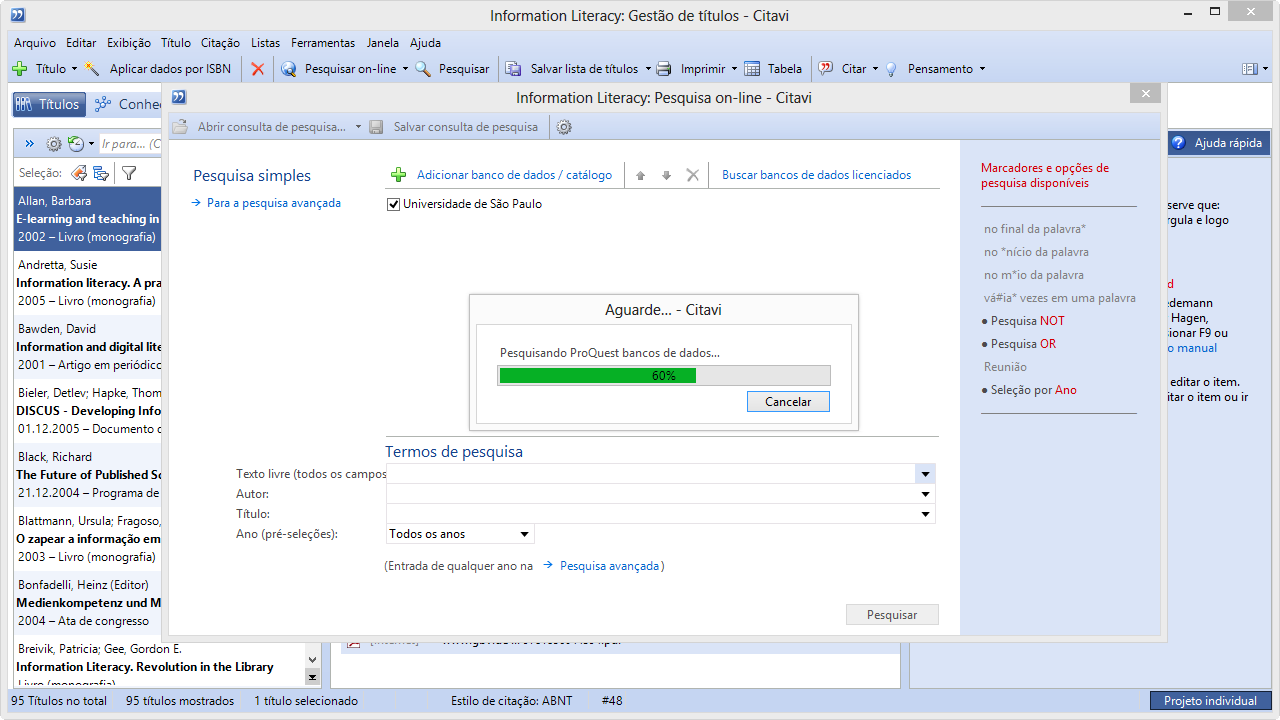Click Seleção por Ano option
1280x720 pixels.
point(1034,390)
